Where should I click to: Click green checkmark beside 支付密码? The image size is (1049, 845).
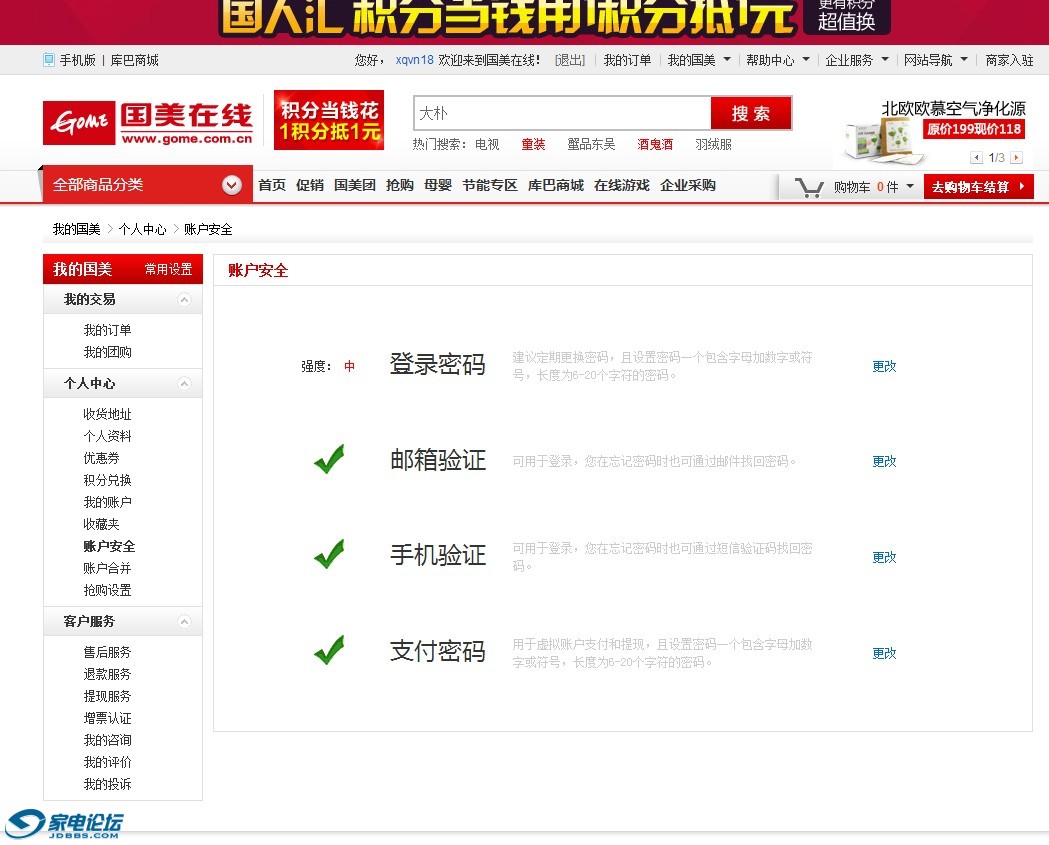(x=328, y=651)
